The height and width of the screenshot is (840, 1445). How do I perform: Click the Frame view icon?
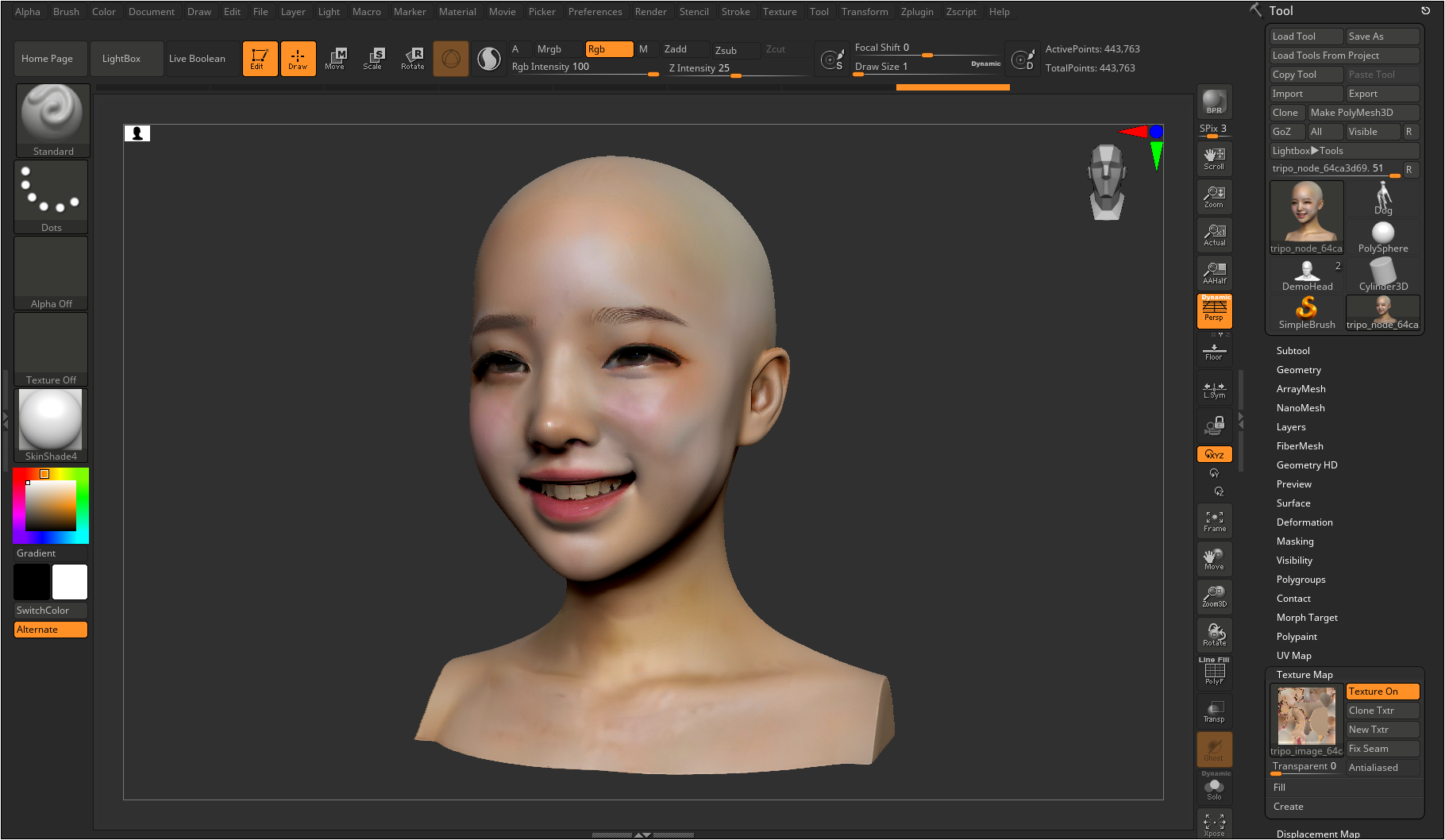[1214, 521]
